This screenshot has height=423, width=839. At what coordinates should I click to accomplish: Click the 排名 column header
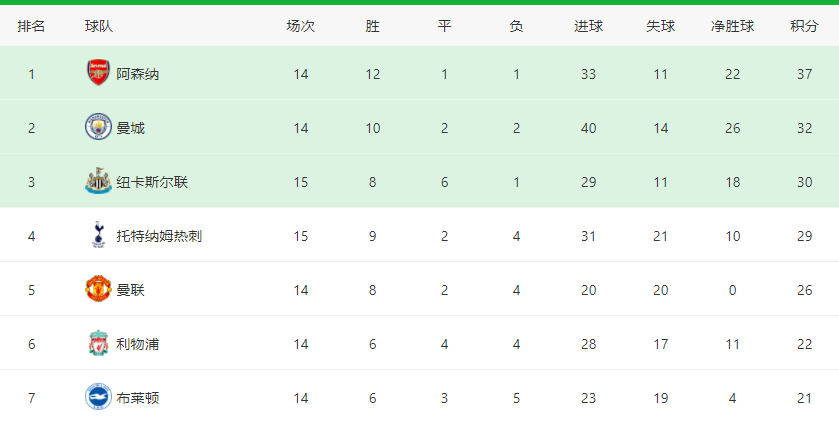coord(31,26)
